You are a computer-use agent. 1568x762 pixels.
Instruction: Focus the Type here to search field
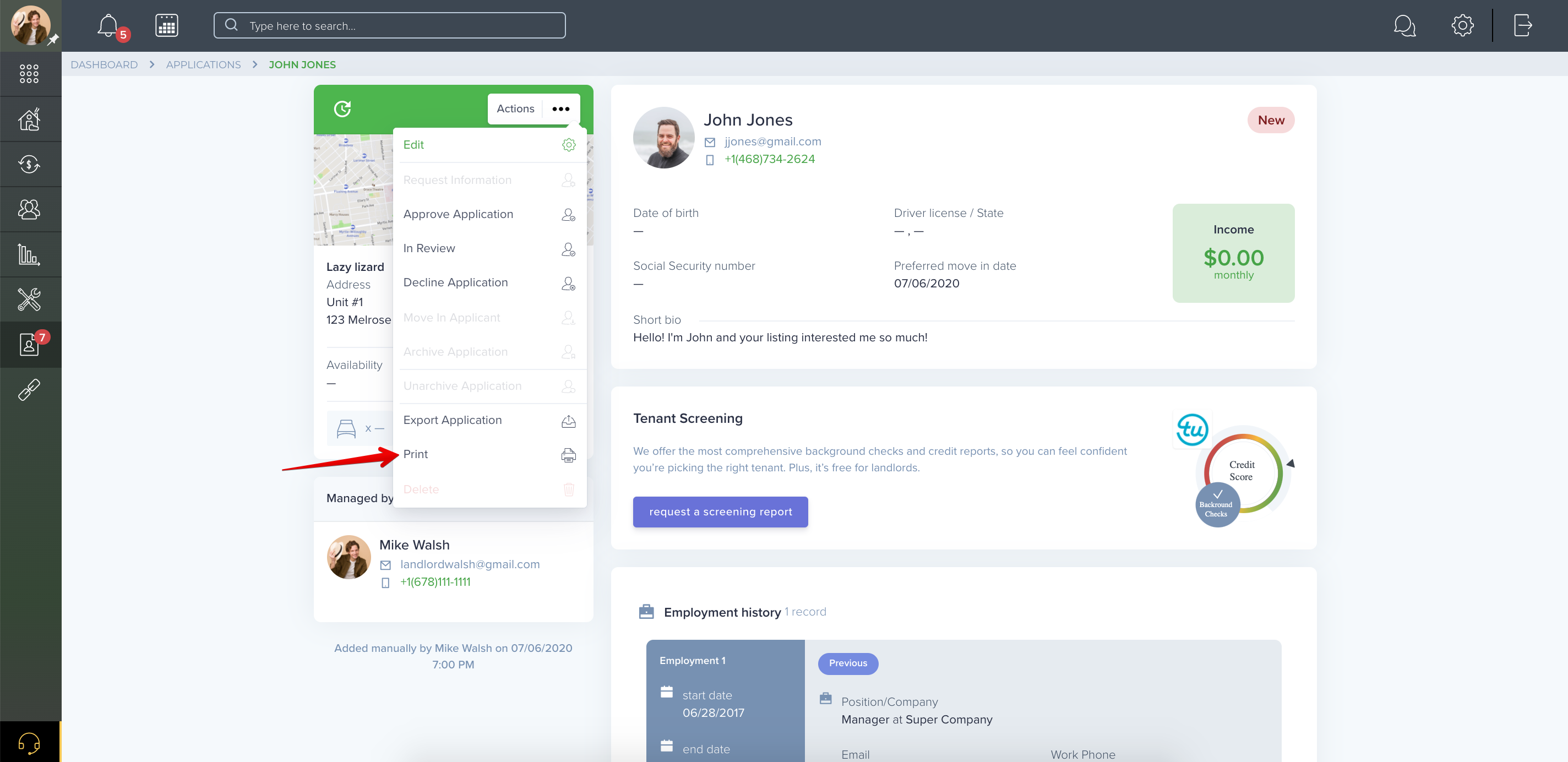point(390,25)
